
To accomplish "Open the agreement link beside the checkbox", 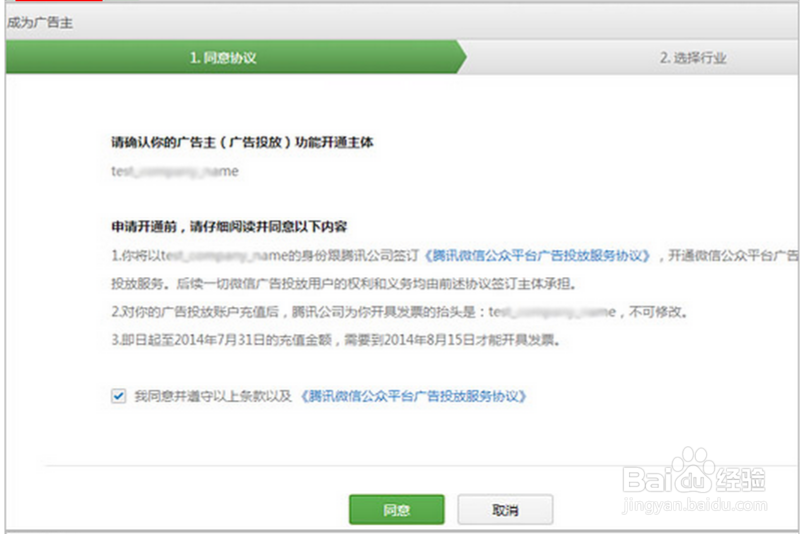I will [x=413, y=396].
